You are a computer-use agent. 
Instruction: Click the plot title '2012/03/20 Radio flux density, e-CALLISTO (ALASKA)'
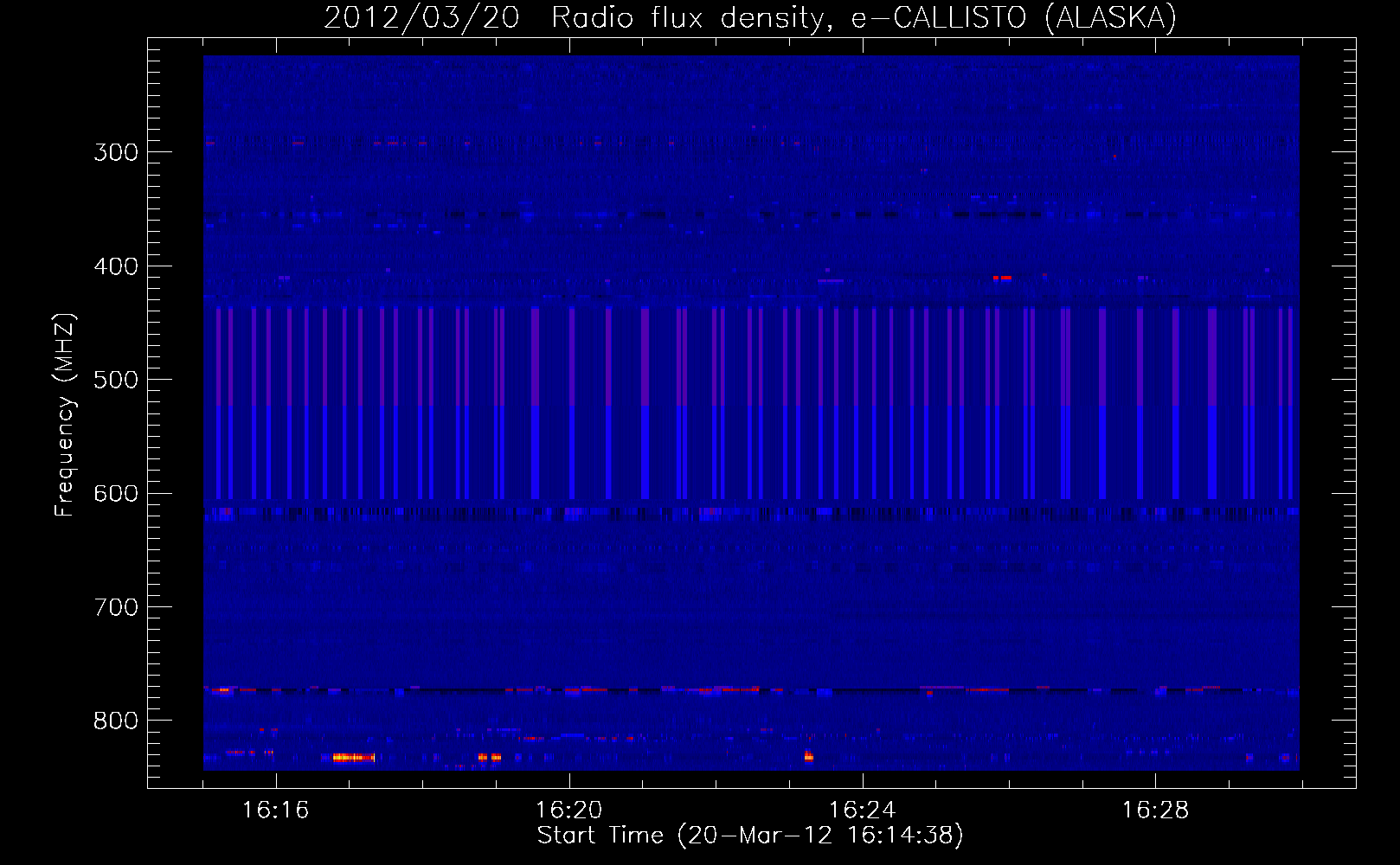coord(750,17)
